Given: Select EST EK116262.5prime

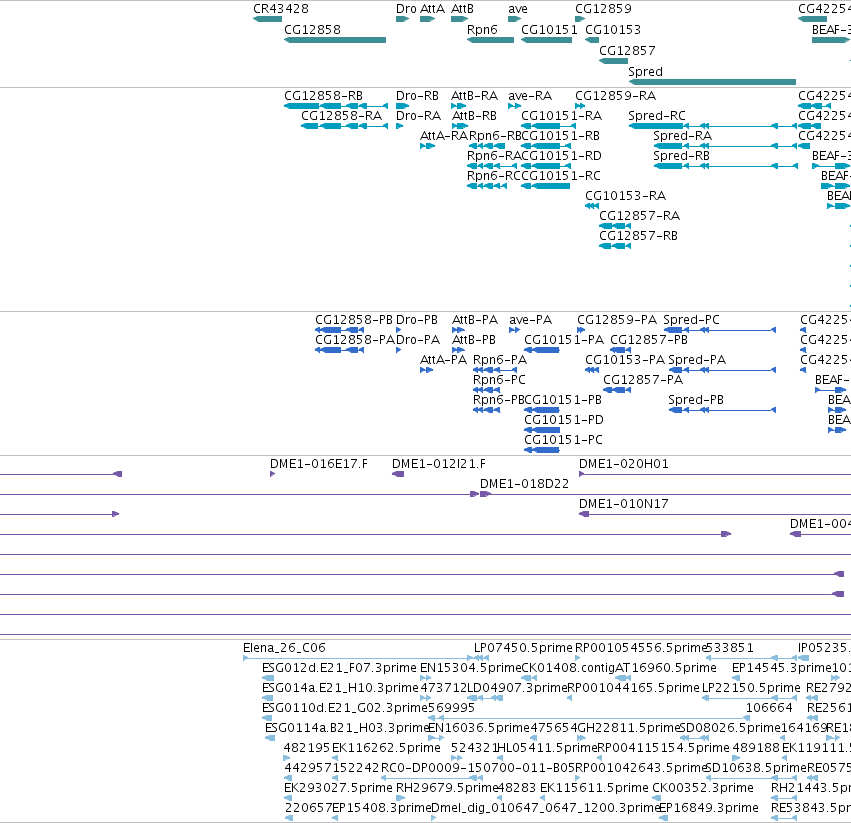Looking at the screenshot, I should click(386, 749).
